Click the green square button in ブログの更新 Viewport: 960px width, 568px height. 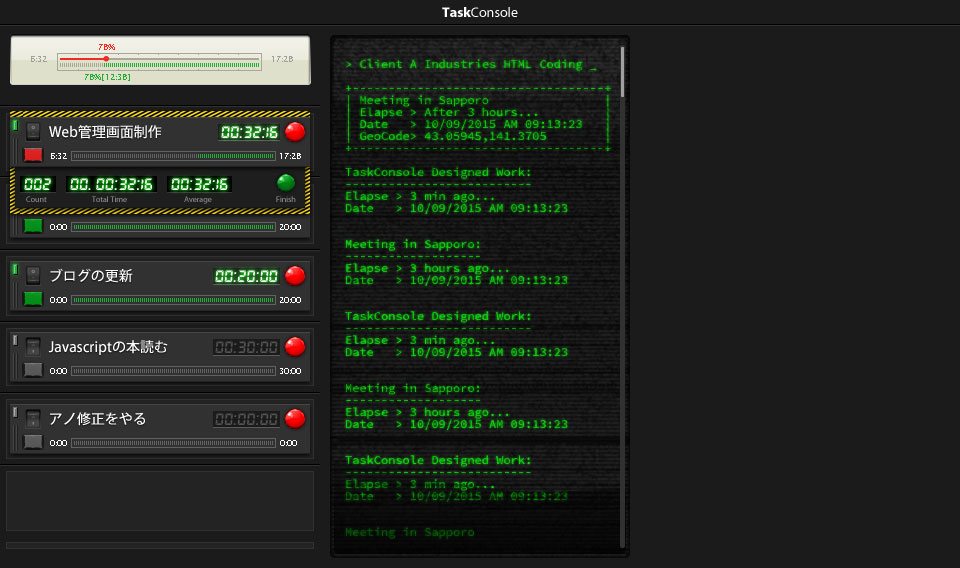[x=33, y=299]
